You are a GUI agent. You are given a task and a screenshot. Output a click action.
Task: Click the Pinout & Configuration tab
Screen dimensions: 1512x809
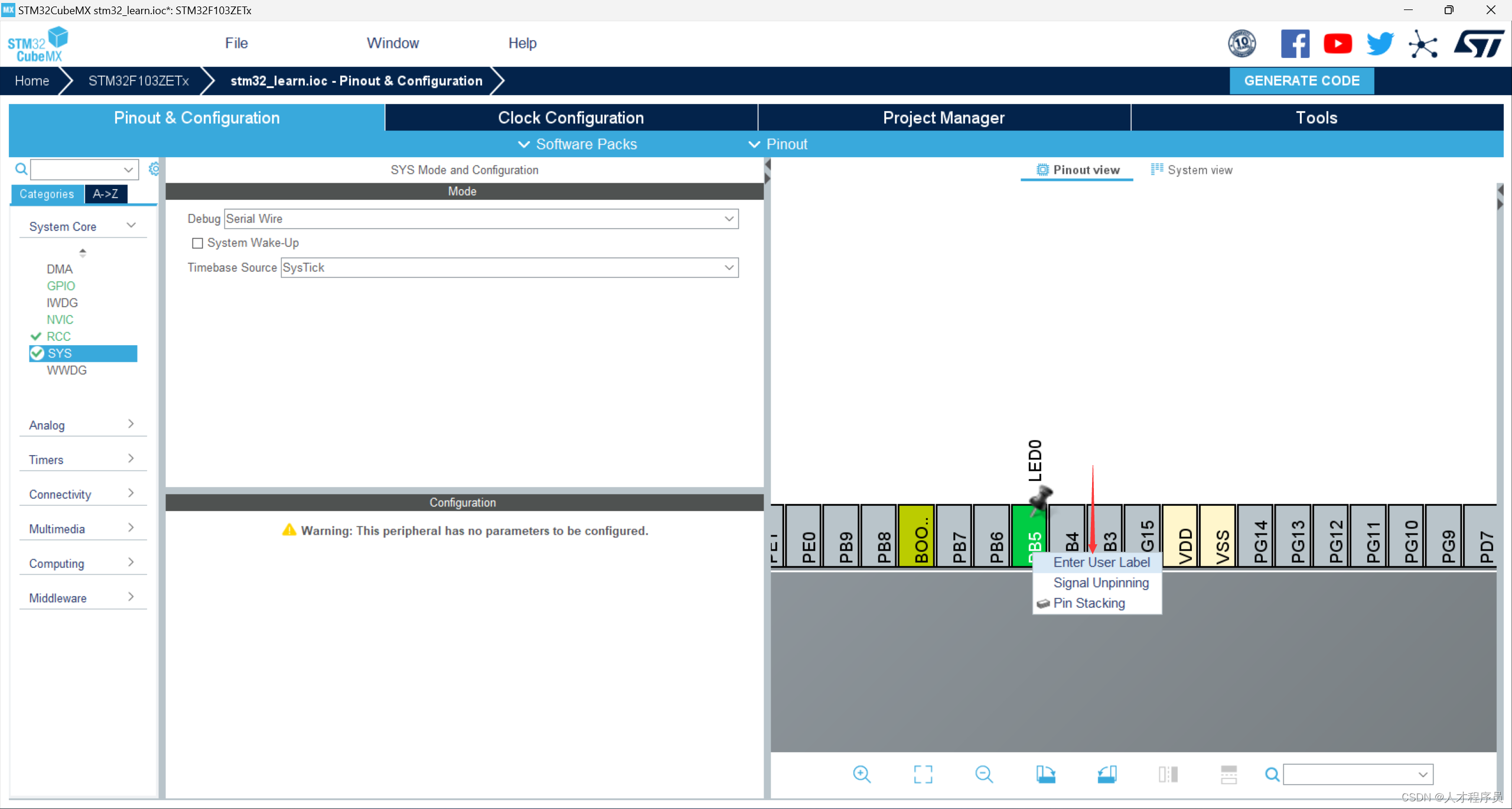click(x=197, y=118)
